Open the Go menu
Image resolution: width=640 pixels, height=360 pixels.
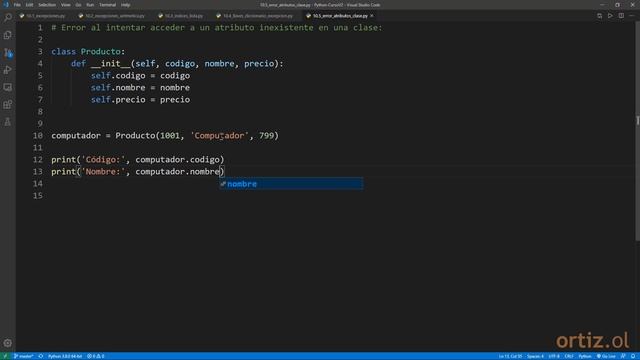[78, 5]
